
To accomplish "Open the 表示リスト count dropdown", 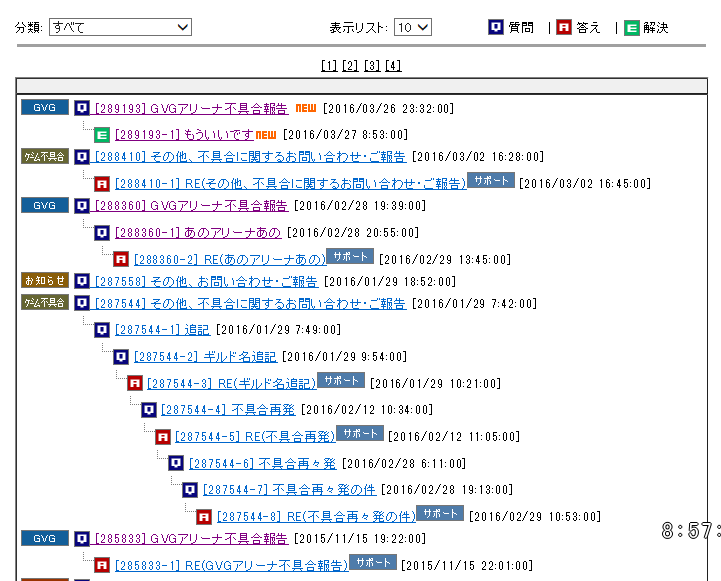I will point(412,27).
